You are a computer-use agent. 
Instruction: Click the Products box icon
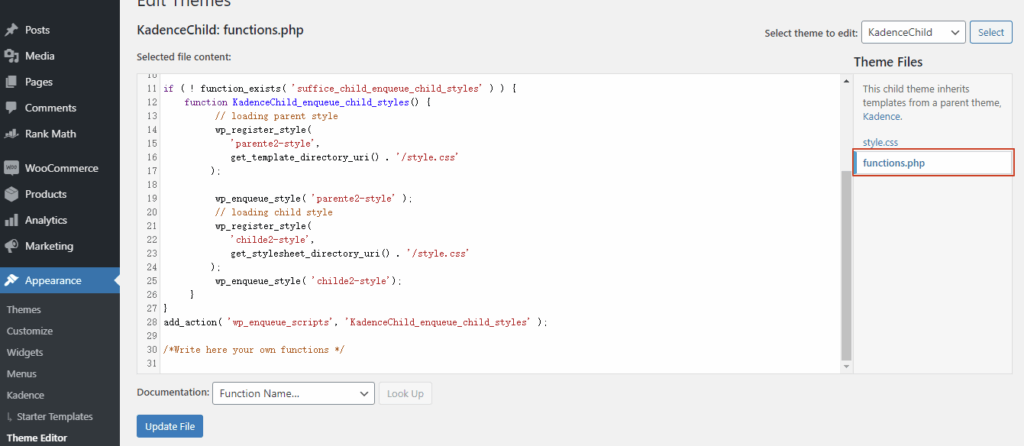click(x=12, y=194)
